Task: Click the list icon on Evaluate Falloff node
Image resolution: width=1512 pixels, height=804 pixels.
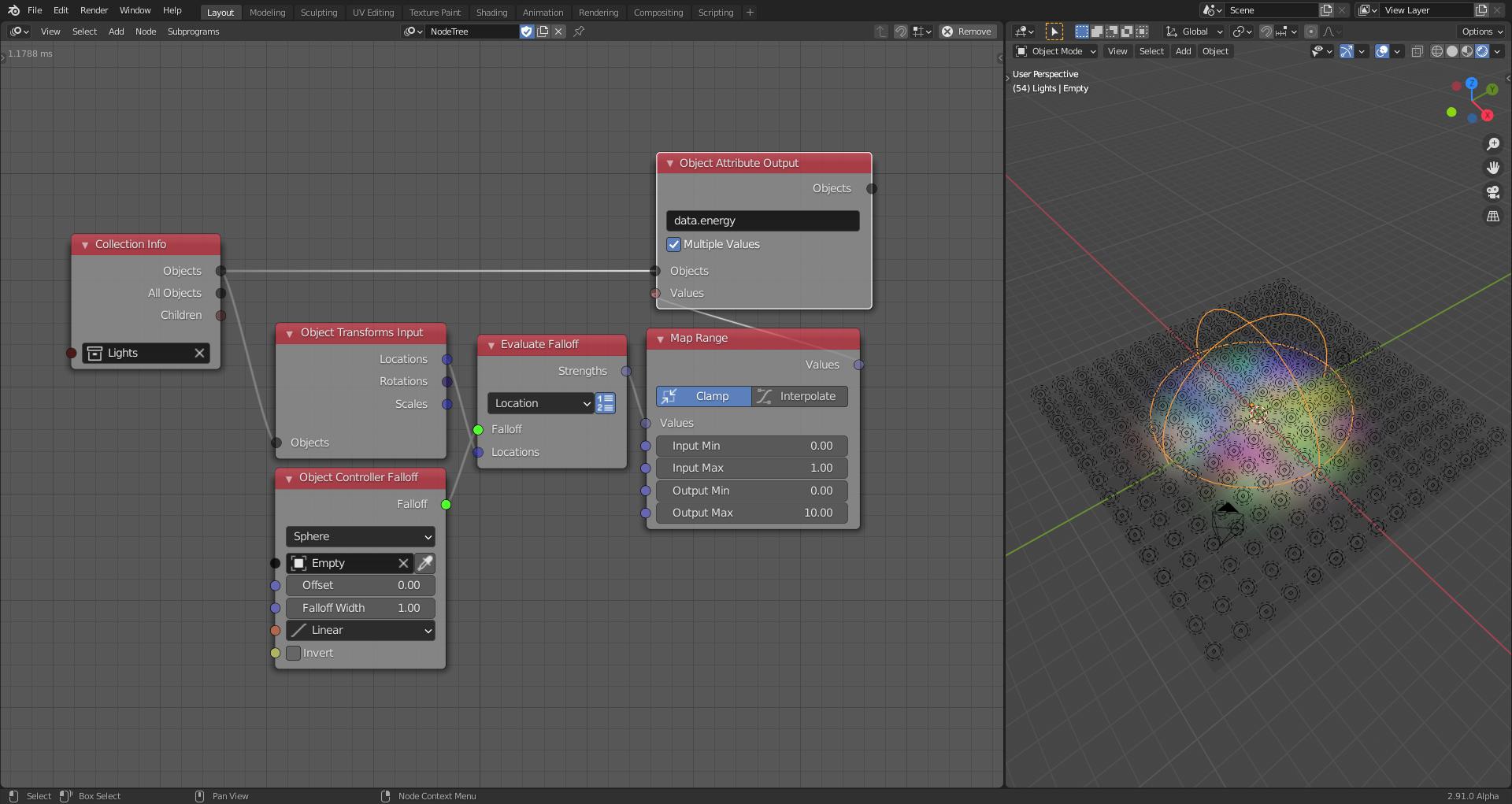Action: coord(605,403)
